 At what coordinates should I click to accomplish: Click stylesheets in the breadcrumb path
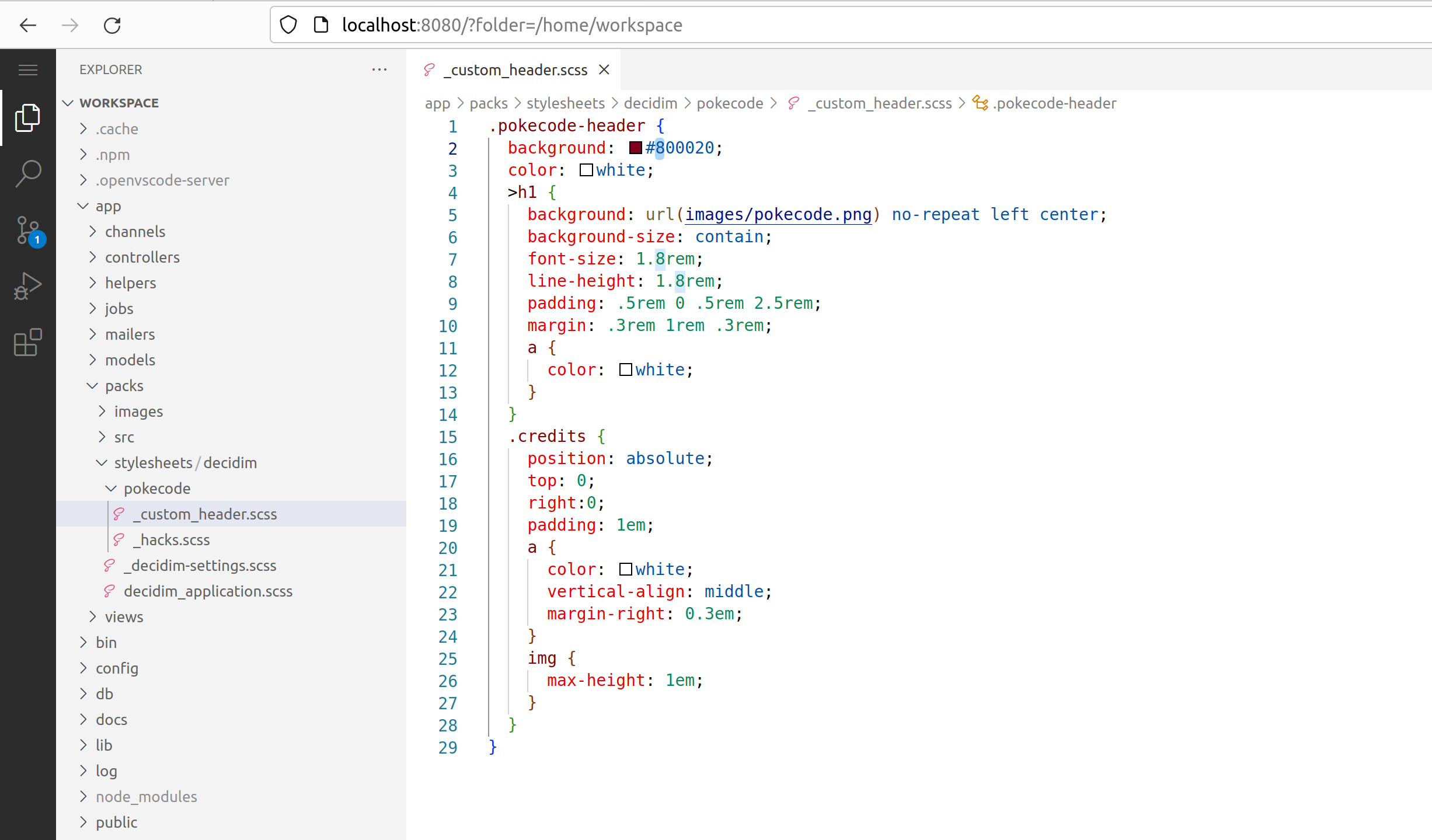[x=565, y=104]
